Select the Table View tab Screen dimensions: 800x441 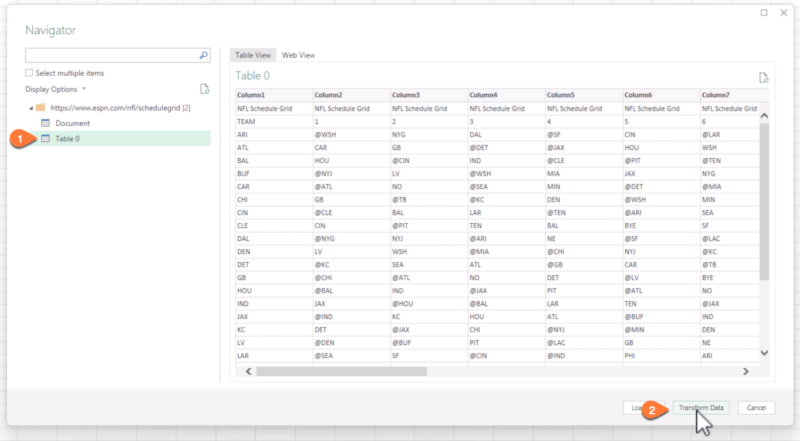click(x=252, y=55)
